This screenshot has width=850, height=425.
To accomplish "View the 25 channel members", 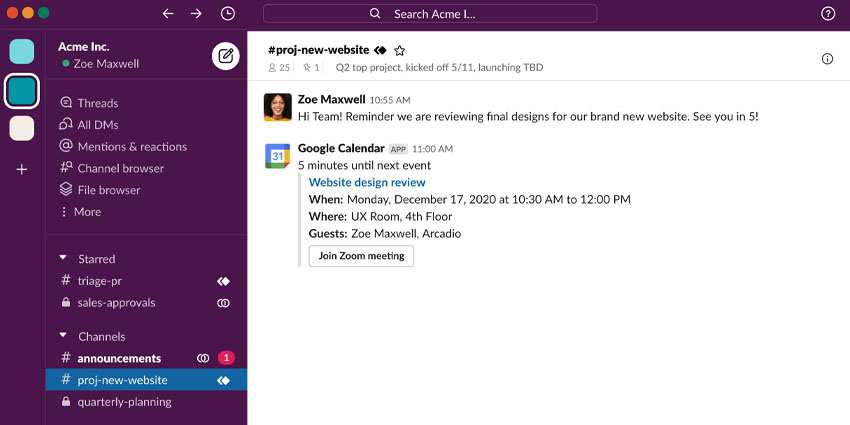I will tap(279, 68).
